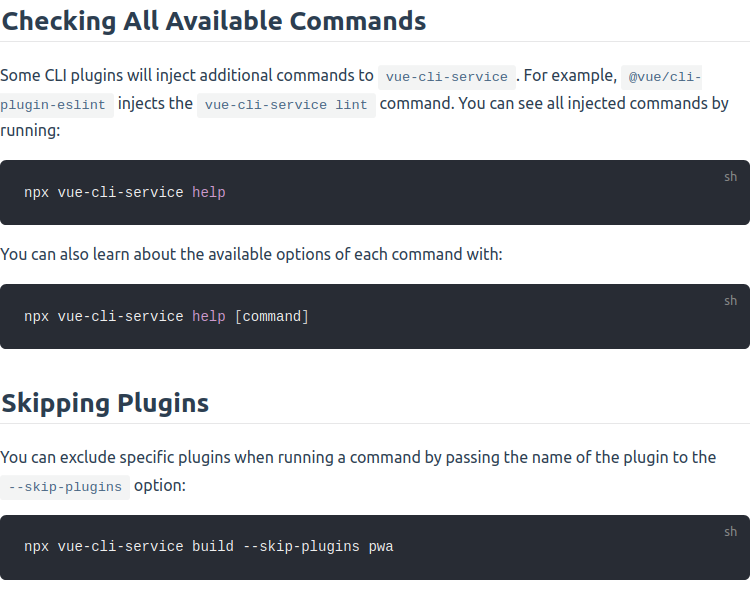Click the word 'option:' after --skip-plugins
750x589 pixels.
click(160, 486)
